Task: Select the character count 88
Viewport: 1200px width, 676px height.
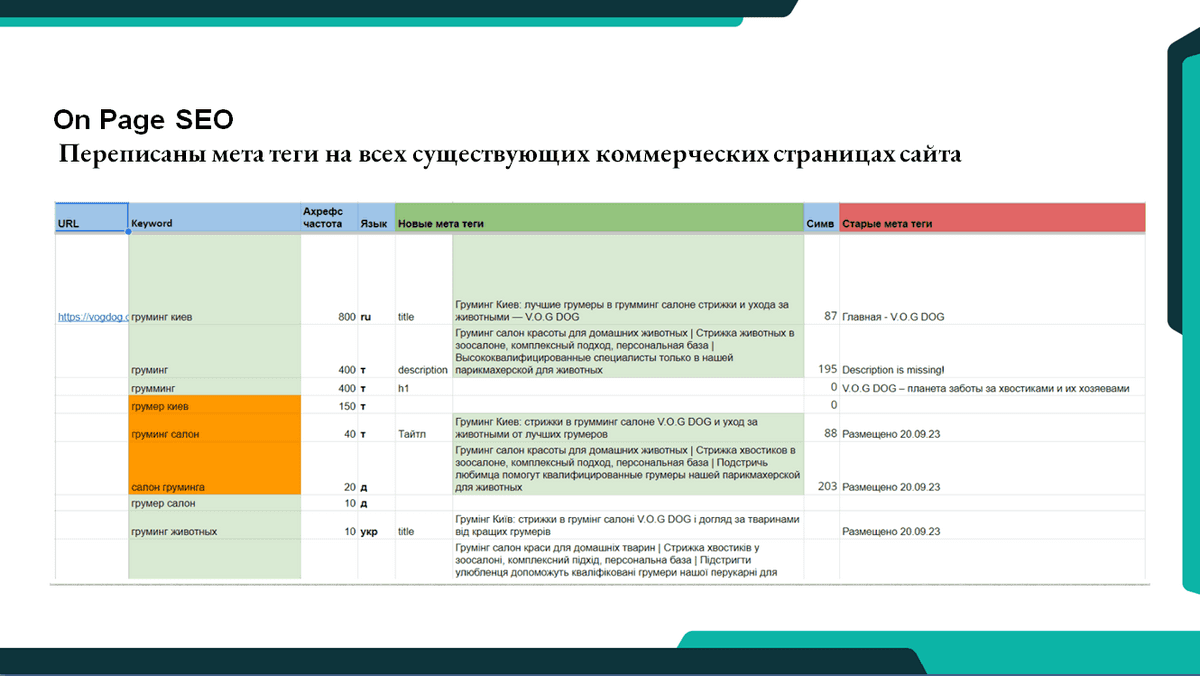Action: (830, 434)
